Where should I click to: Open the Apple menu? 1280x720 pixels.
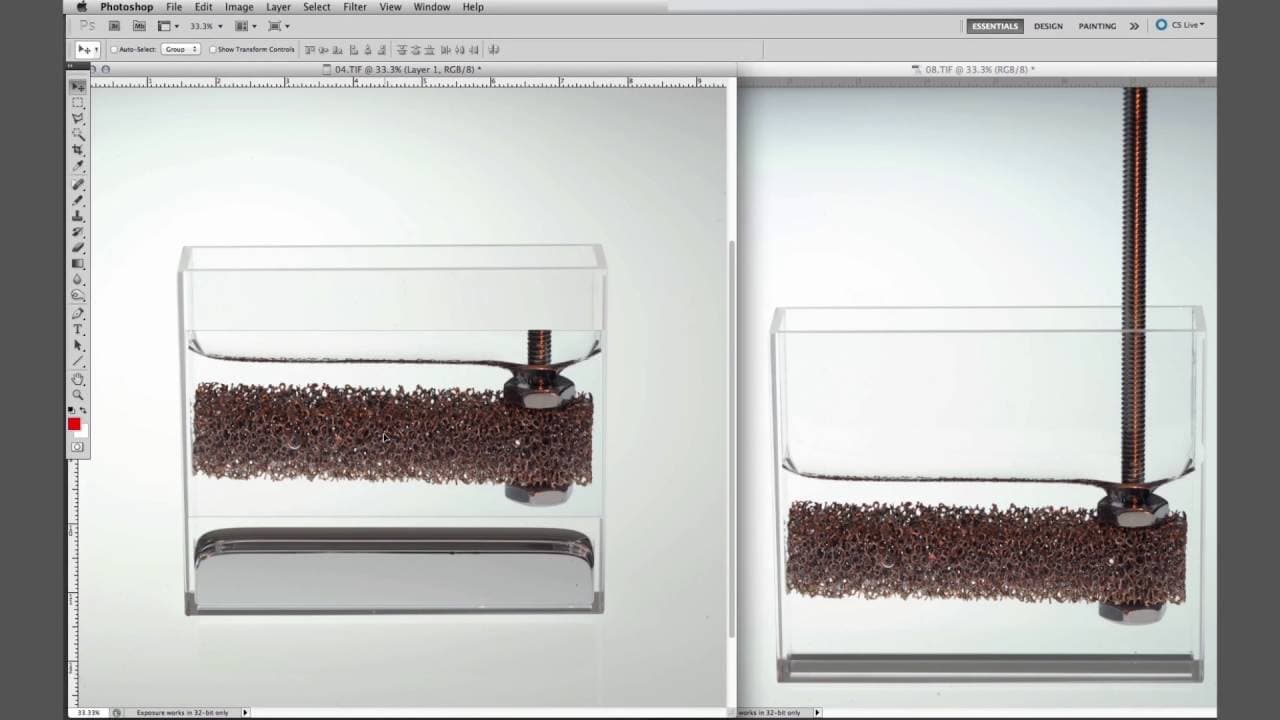pos(82,7)
